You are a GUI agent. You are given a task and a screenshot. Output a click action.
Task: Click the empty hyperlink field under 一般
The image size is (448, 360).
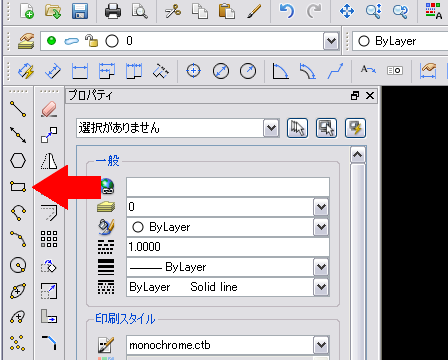228,187
